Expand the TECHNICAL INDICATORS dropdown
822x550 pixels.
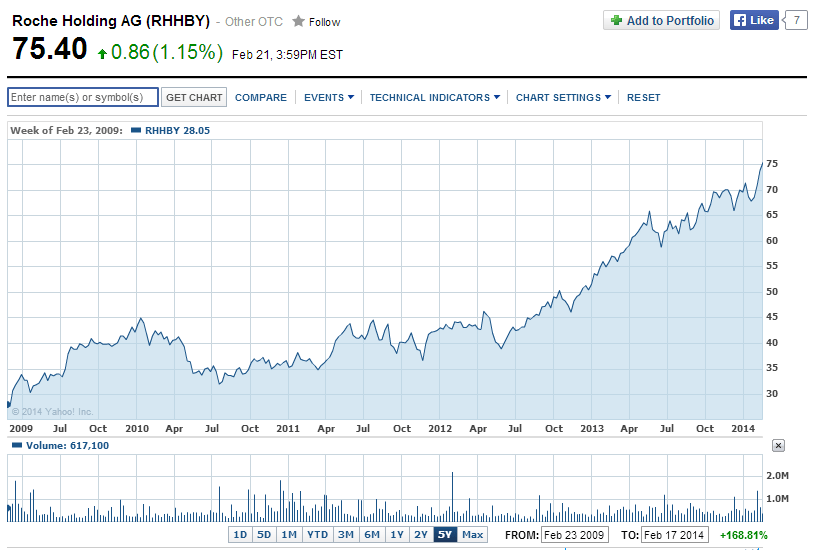tap(435, 98)
